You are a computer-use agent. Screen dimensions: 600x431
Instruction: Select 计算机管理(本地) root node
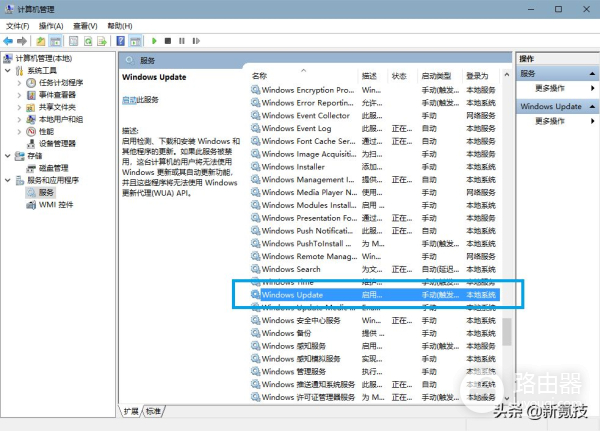tap(44, 58)
